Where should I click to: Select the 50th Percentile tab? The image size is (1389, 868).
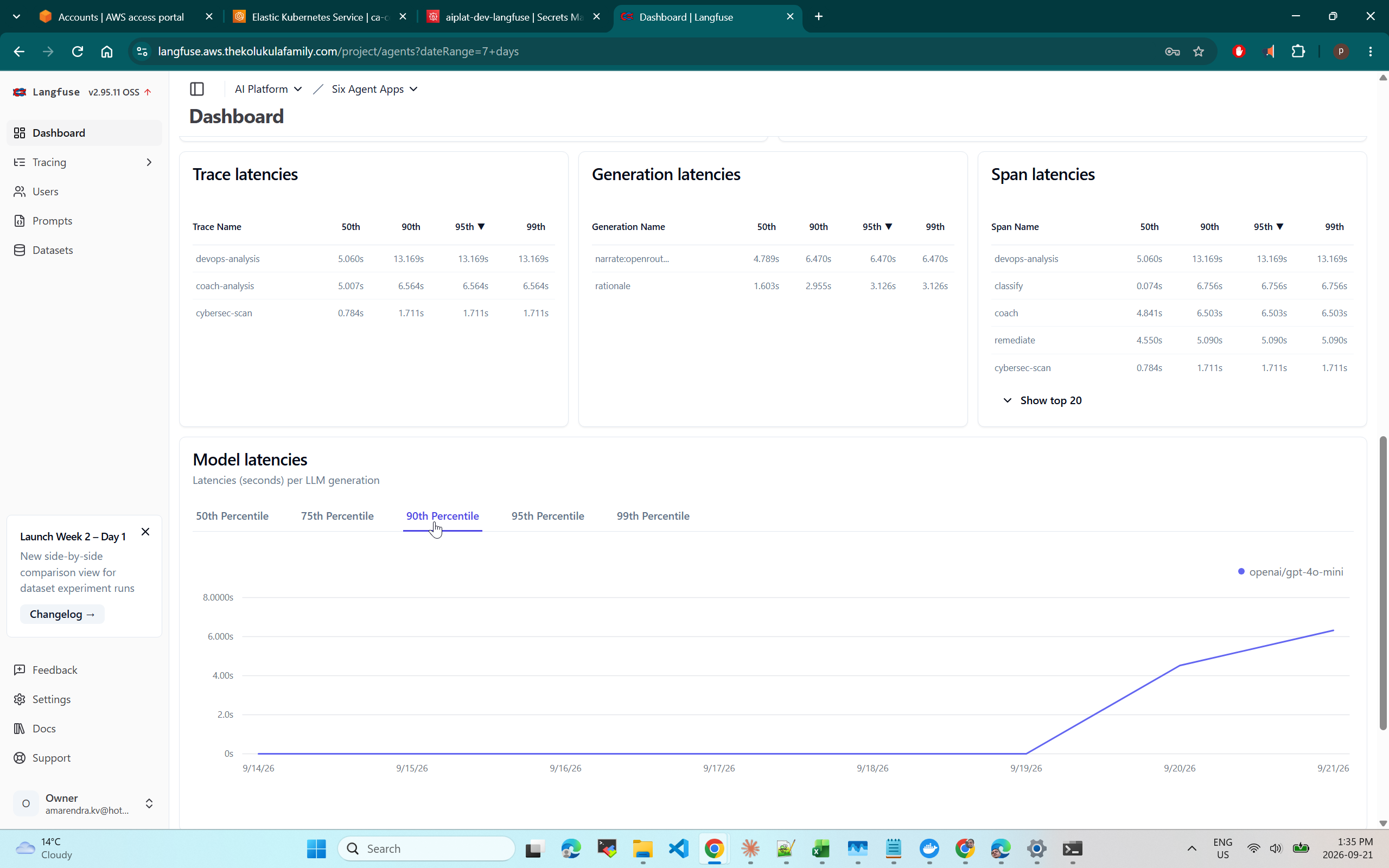point(232,516)
